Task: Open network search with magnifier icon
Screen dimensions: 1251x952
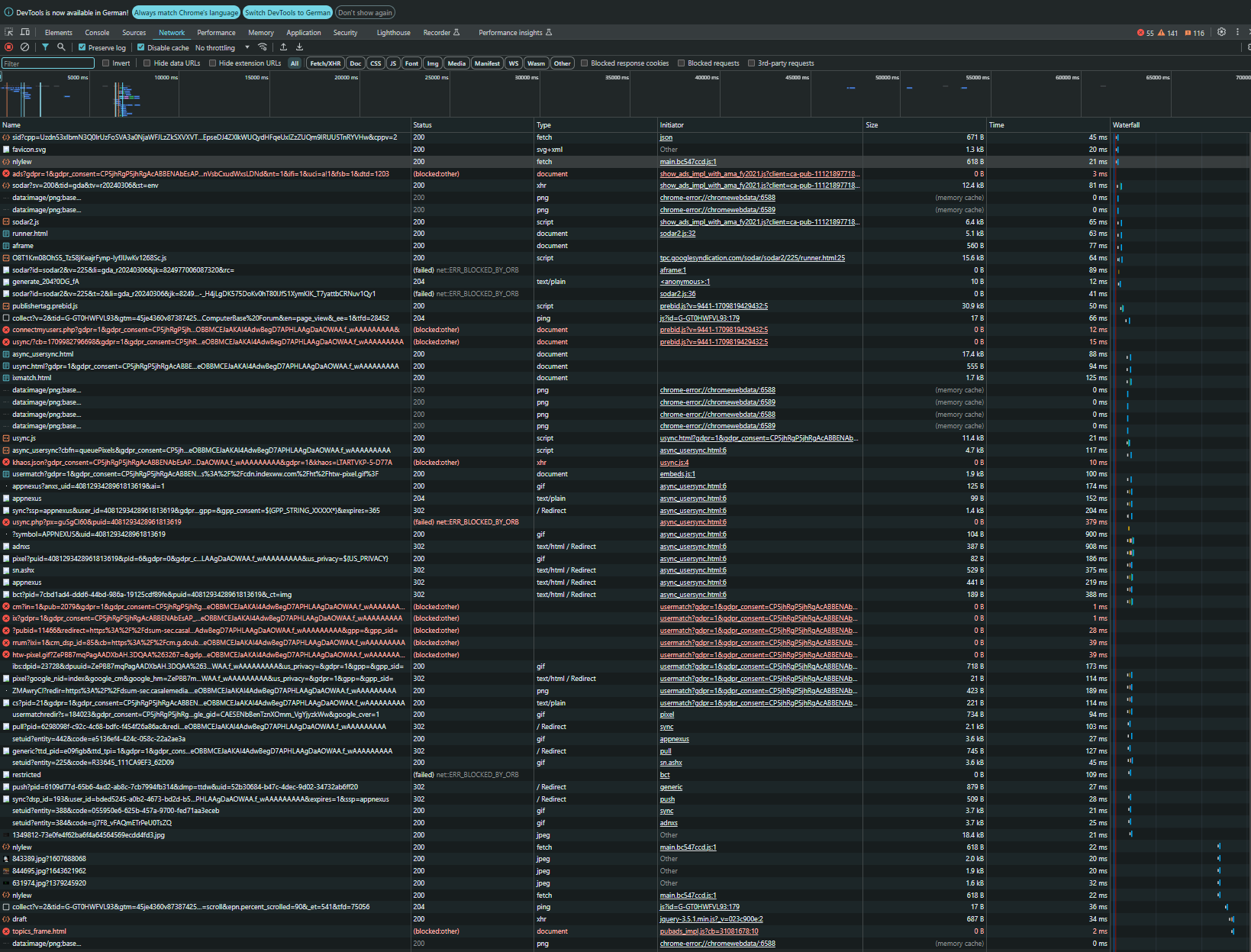Action: pos(61,47)
